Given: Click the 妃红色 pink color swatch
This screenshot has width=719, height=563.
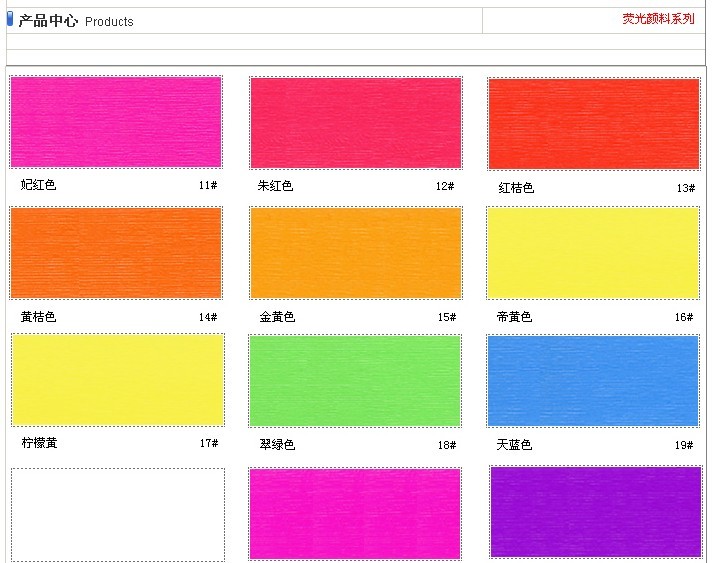Looking at the screenshot, I should coord(116,122).
